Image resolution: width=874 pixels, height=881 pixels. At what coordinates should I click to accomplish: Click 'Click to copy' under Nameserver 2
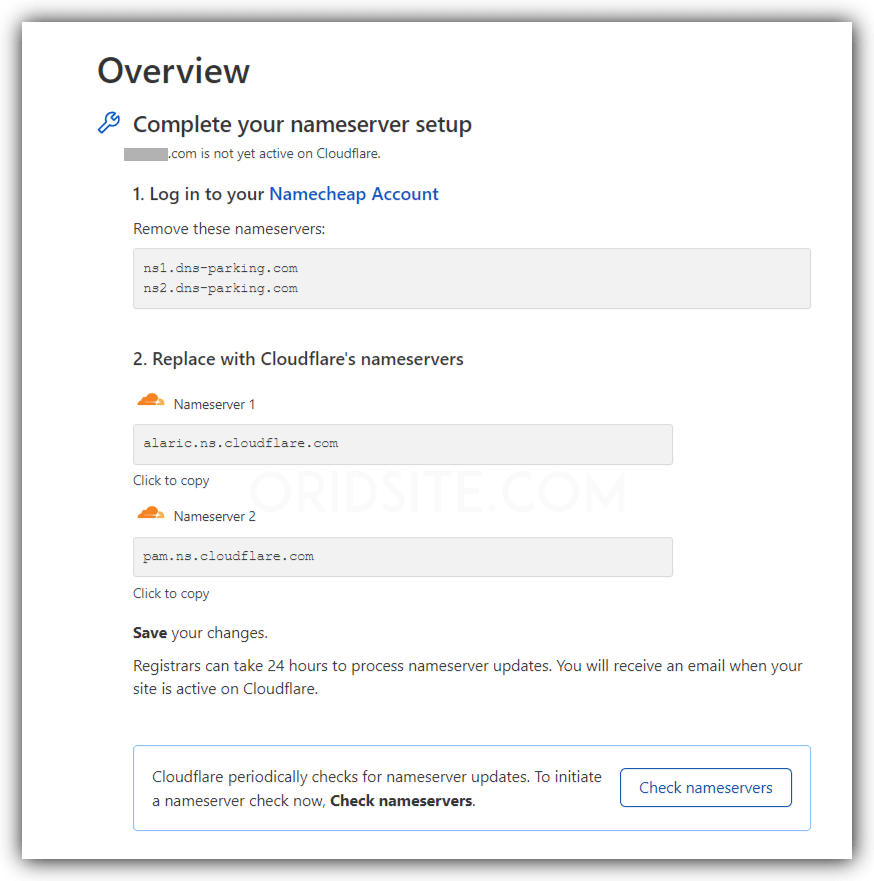tap(171, 593)
